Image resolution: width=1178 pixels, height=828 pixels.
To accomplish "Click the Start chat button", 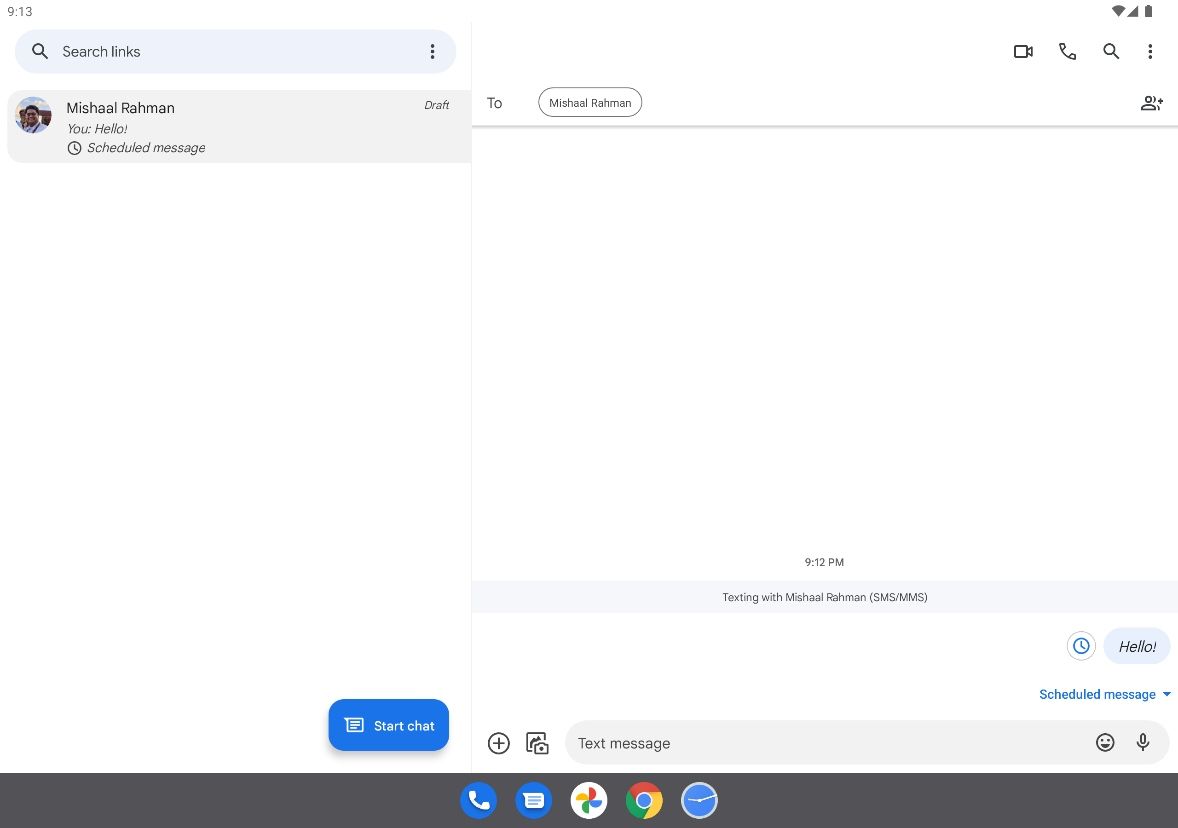I will [388, 725].
